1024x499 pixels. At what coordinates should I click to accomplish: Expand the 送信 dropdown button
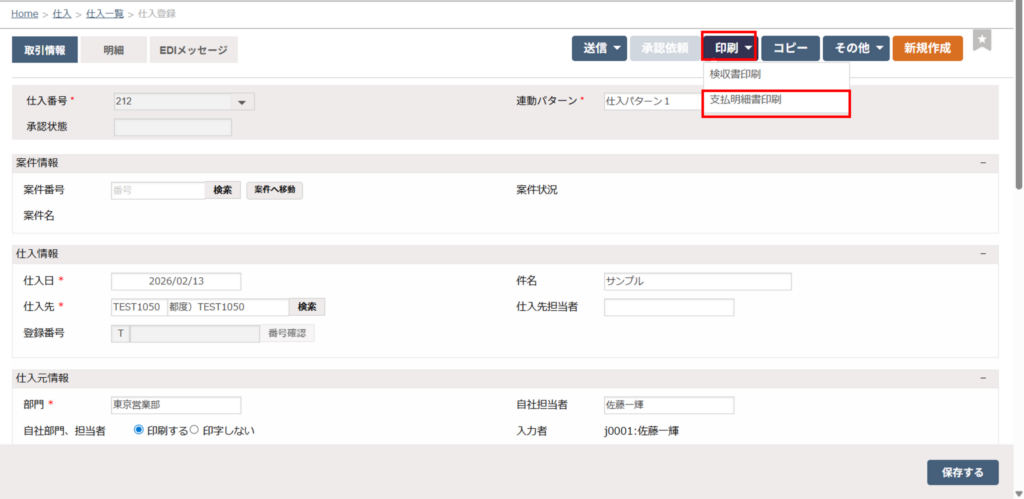(599, 48)
